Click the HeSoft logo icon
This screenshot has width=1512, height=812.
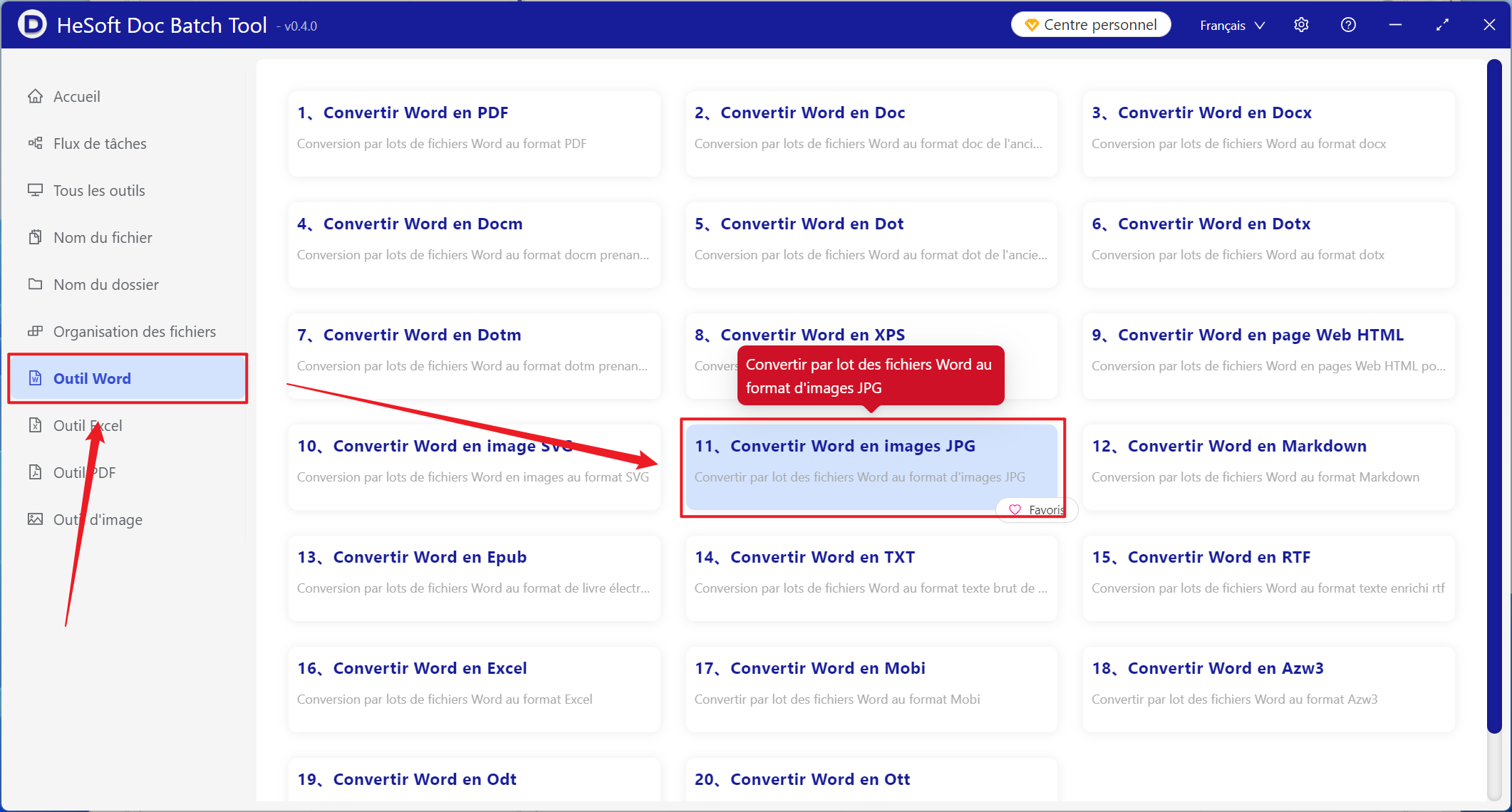point(32,24)
